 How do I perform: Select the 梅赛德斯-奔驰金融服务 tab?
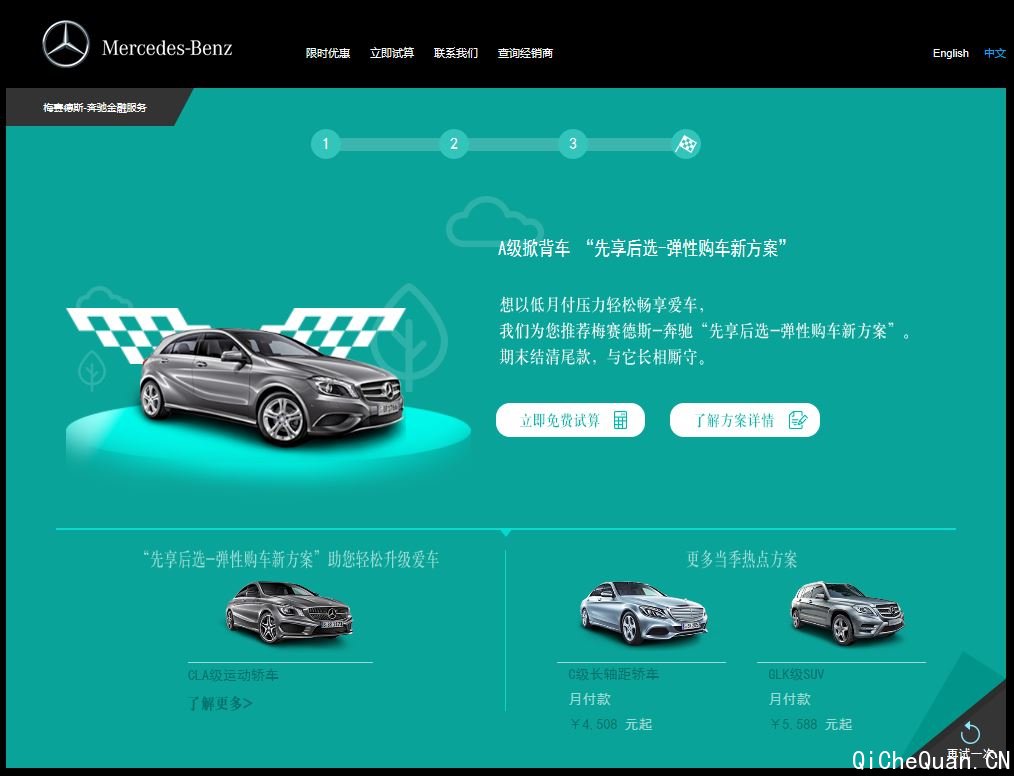coord(95,107)
